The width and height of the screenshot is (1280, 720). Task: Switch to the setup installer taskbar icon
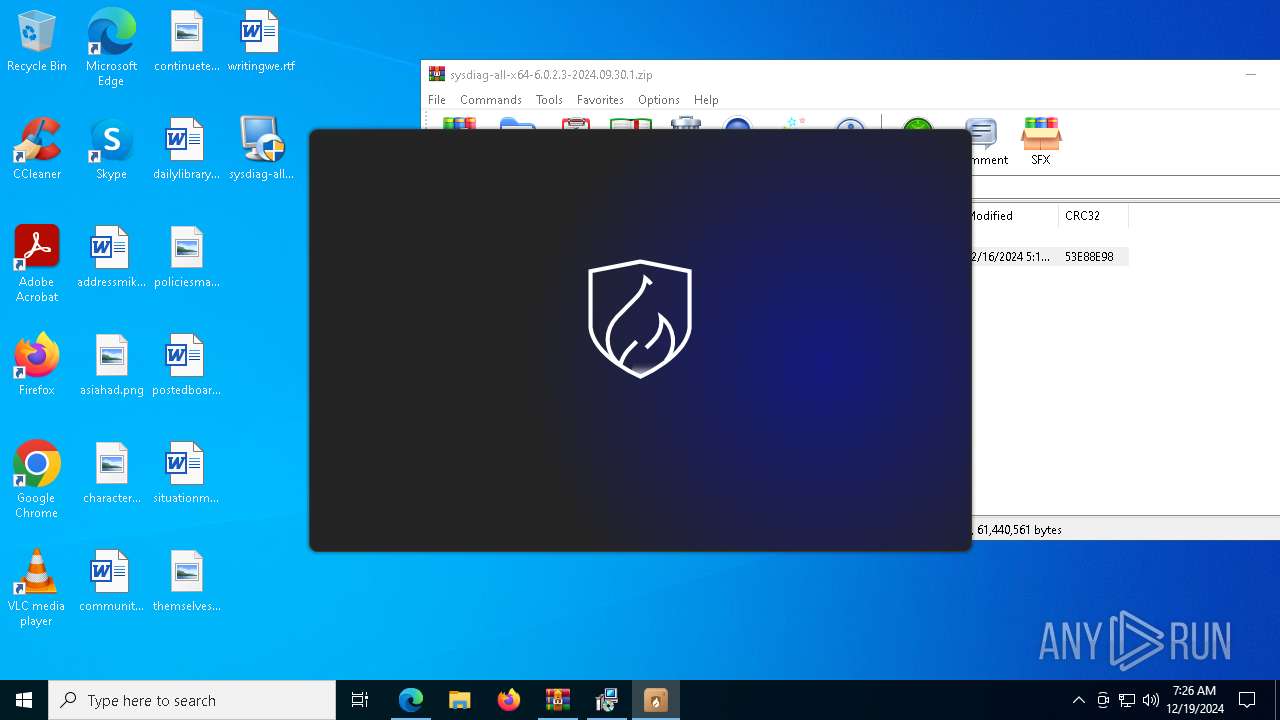607,700
